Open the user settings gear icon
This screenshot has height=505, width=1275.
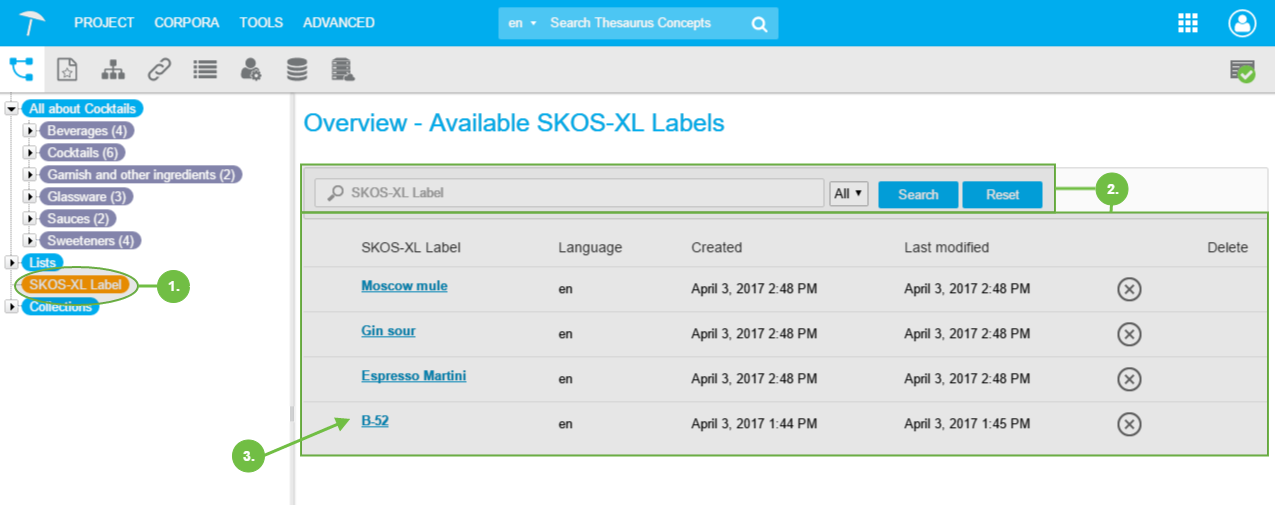251,69
